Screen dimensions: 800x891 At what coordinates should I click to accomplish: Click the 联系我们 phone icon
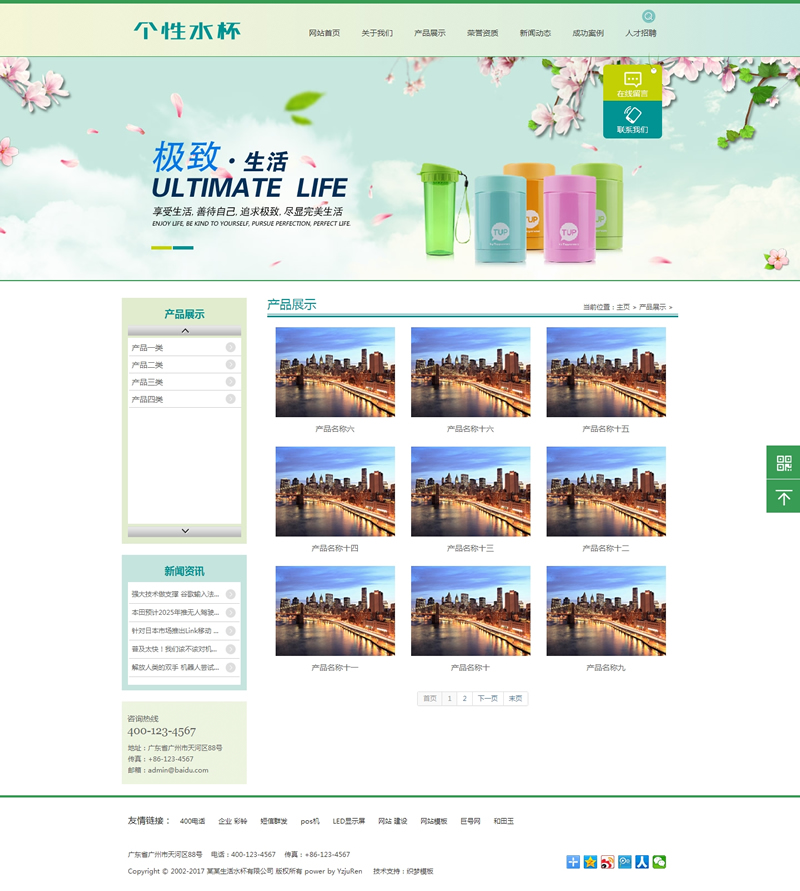(632, 115)
